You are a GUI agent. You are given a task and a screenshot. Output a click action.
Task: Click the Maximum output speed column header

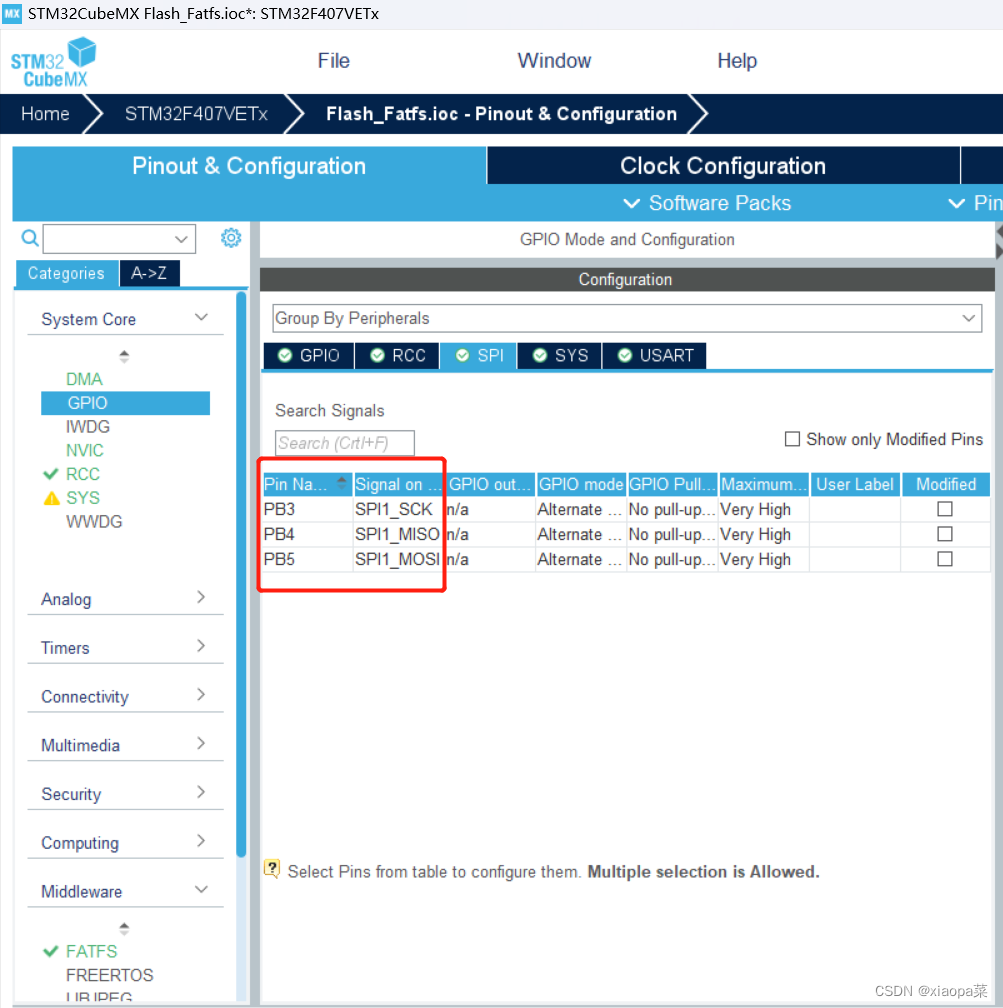point(763,484)
